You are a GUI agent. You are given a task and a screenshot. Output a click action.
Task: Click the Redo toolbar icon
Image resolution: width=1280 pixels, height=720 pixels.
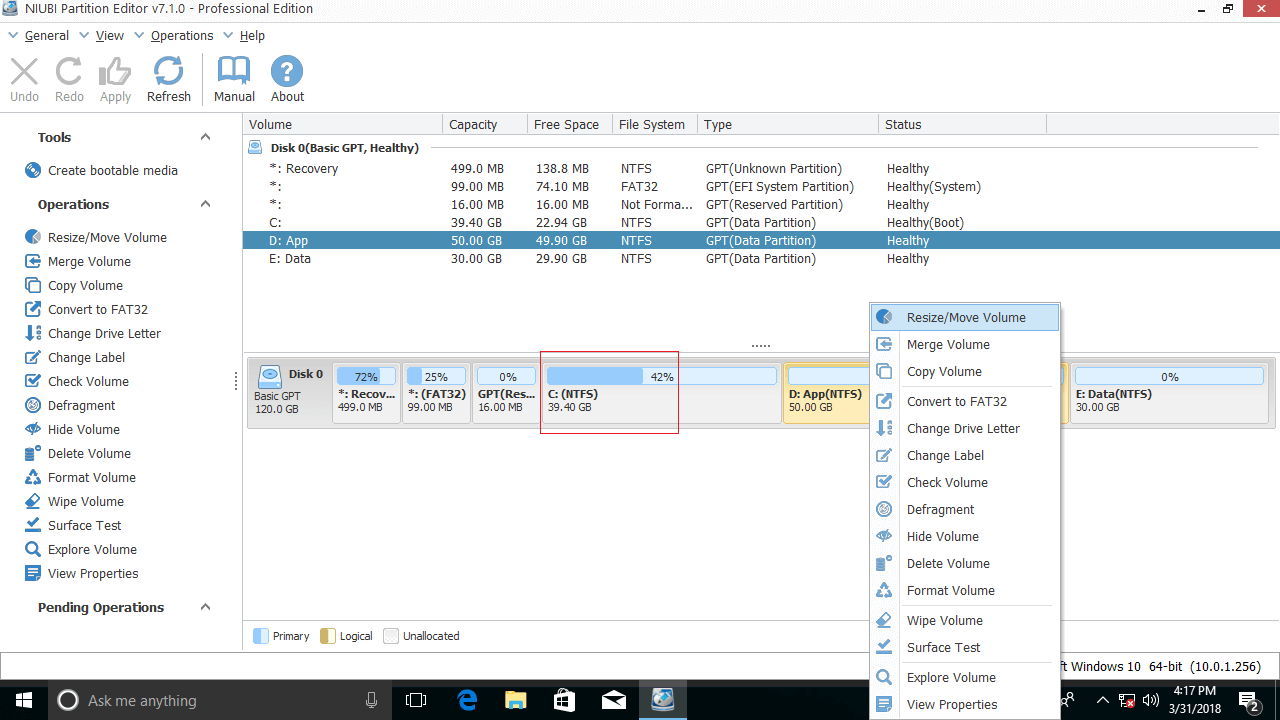69,72
